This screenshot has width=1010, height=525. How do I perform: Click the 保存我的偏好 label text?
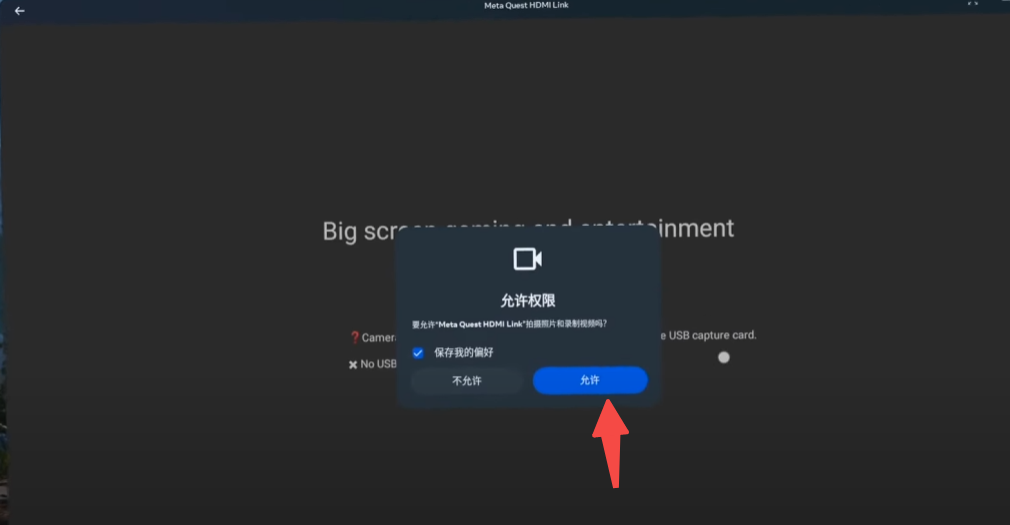463,352
